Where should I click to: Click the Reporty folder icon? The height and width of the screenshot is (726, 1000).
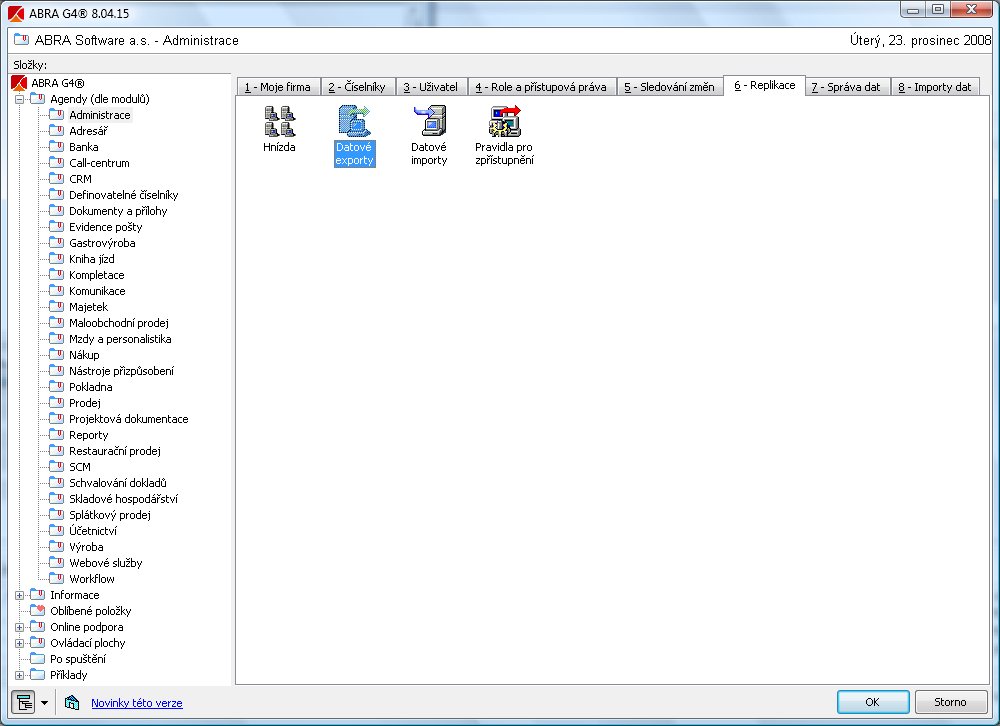(57, 434)
